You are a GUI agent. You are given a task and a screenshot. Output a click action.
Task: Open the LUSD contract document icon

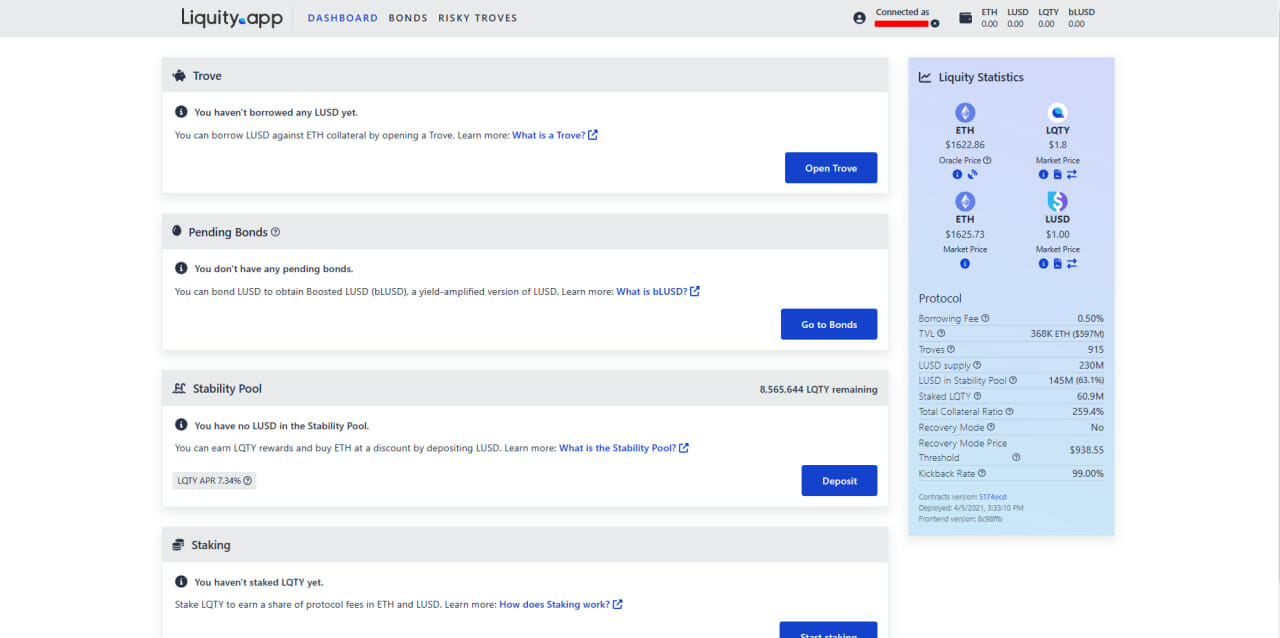1057,264
